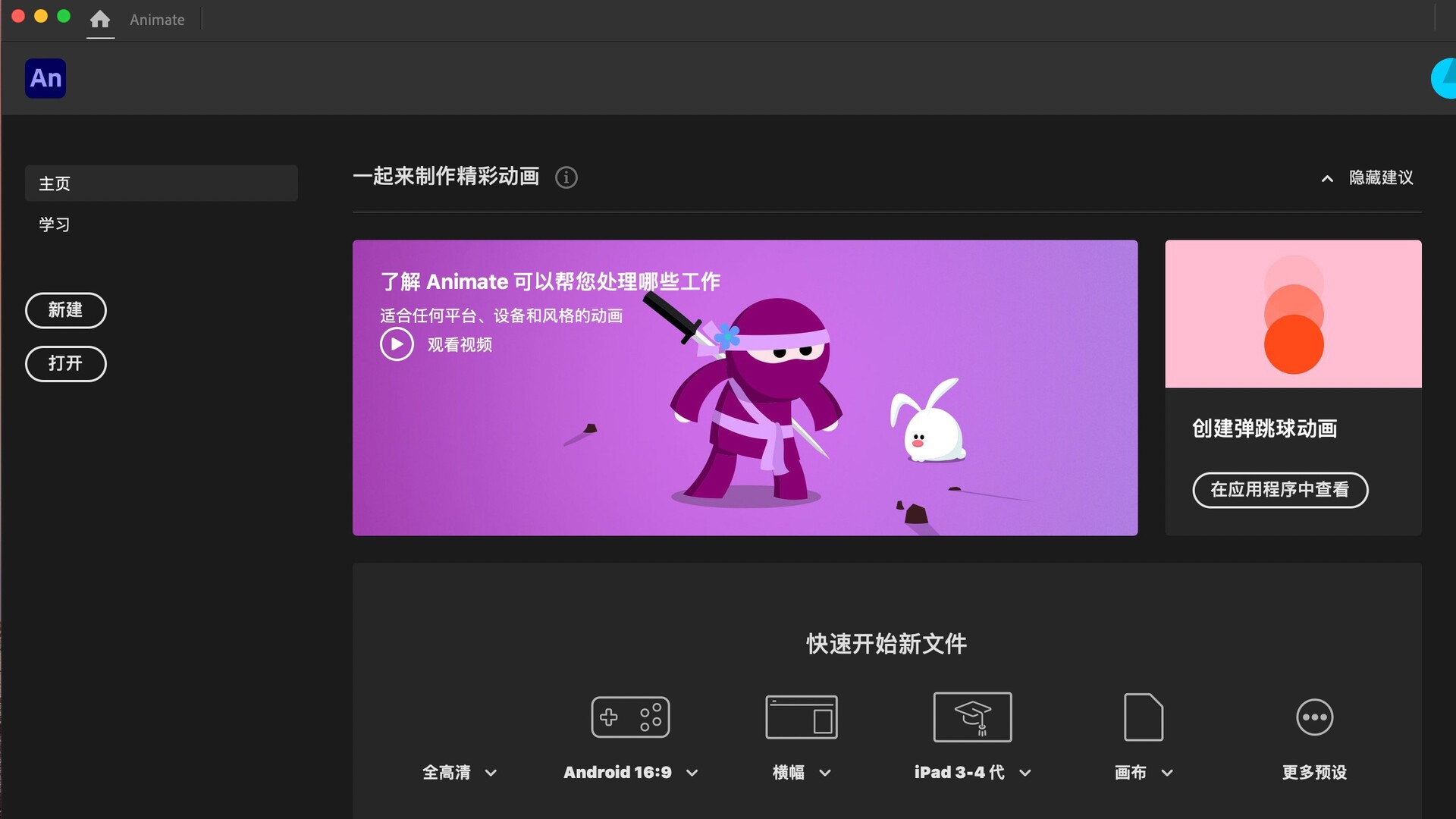Click the 隐藏建议 link text
1456x819 pixels.
click(1381, 177)
